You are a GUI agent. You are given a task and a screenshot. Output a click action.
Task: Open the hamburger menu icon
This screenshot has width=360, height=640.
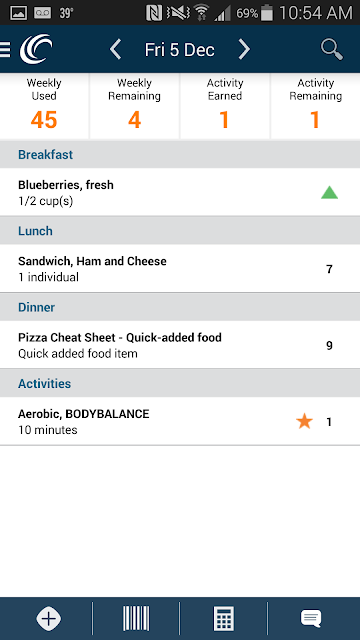click(x=5, y=49)
